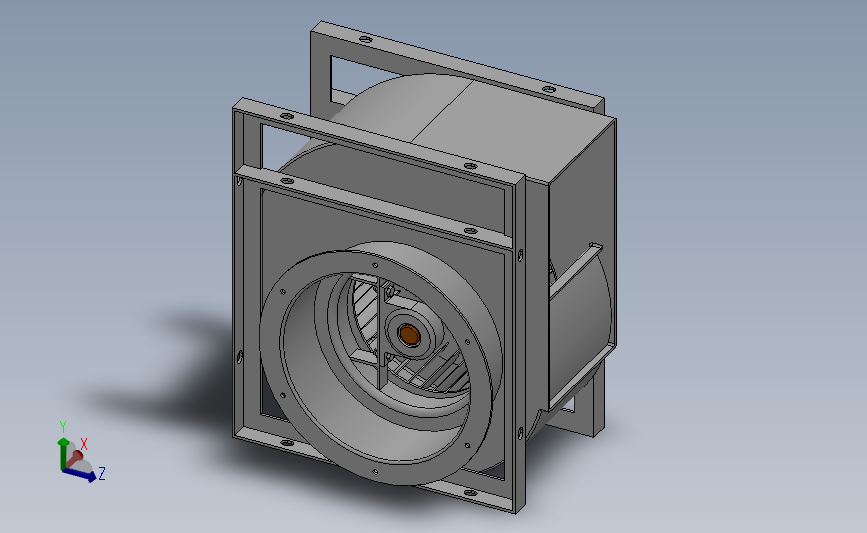The height and width of the screenshot is (533, 867).
Task: Select the rectangular outlet duct top face
Action: (x=511, y=130)
